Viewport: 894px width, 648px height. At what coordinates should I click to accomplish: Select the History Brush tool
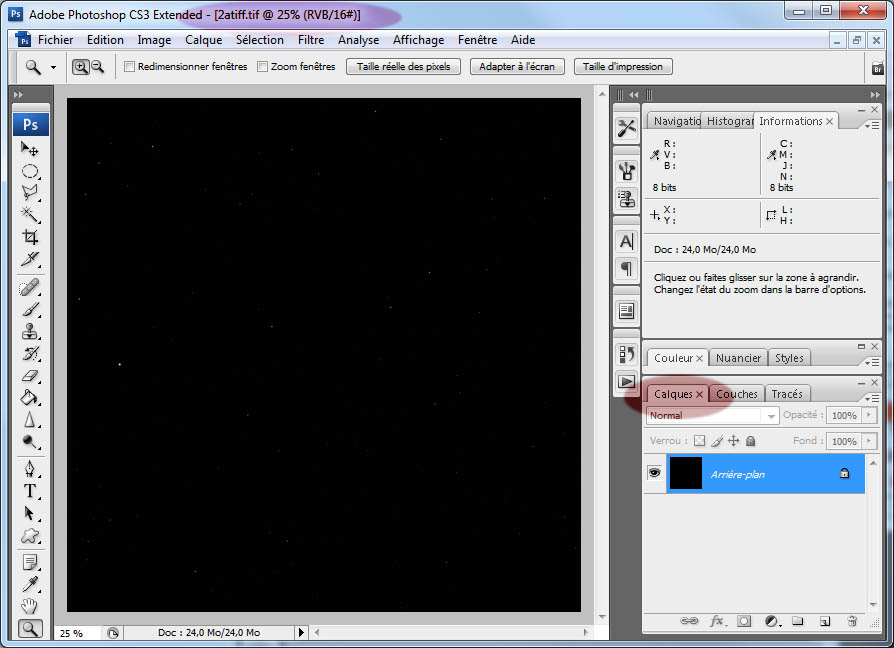pyautogui.click(x=30, y=354)
